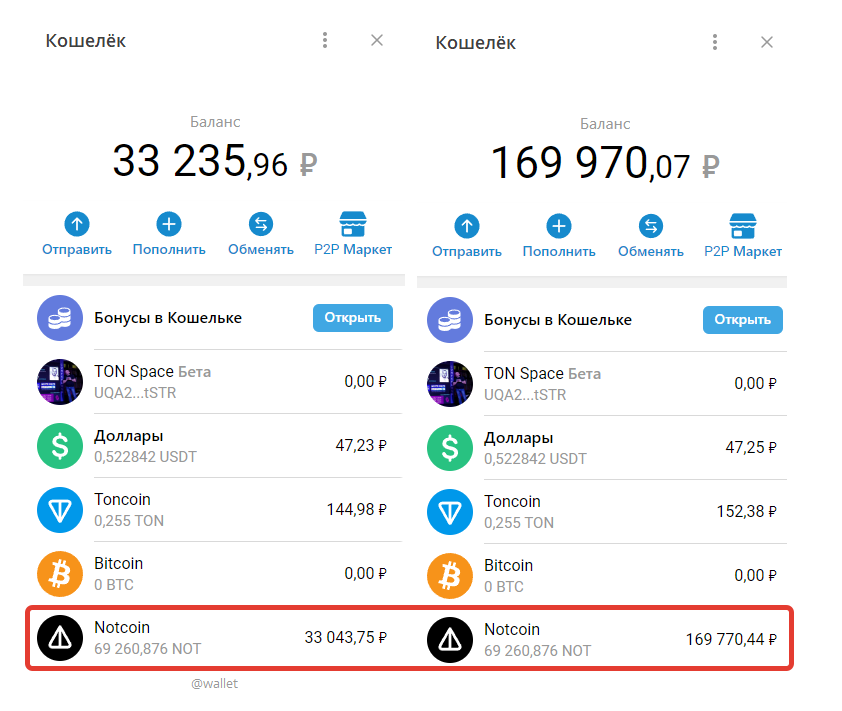This screenshot has width=842, height=711.
Task: Click Toncoin logo in left wallet
Action: click(x=60, y=510)
